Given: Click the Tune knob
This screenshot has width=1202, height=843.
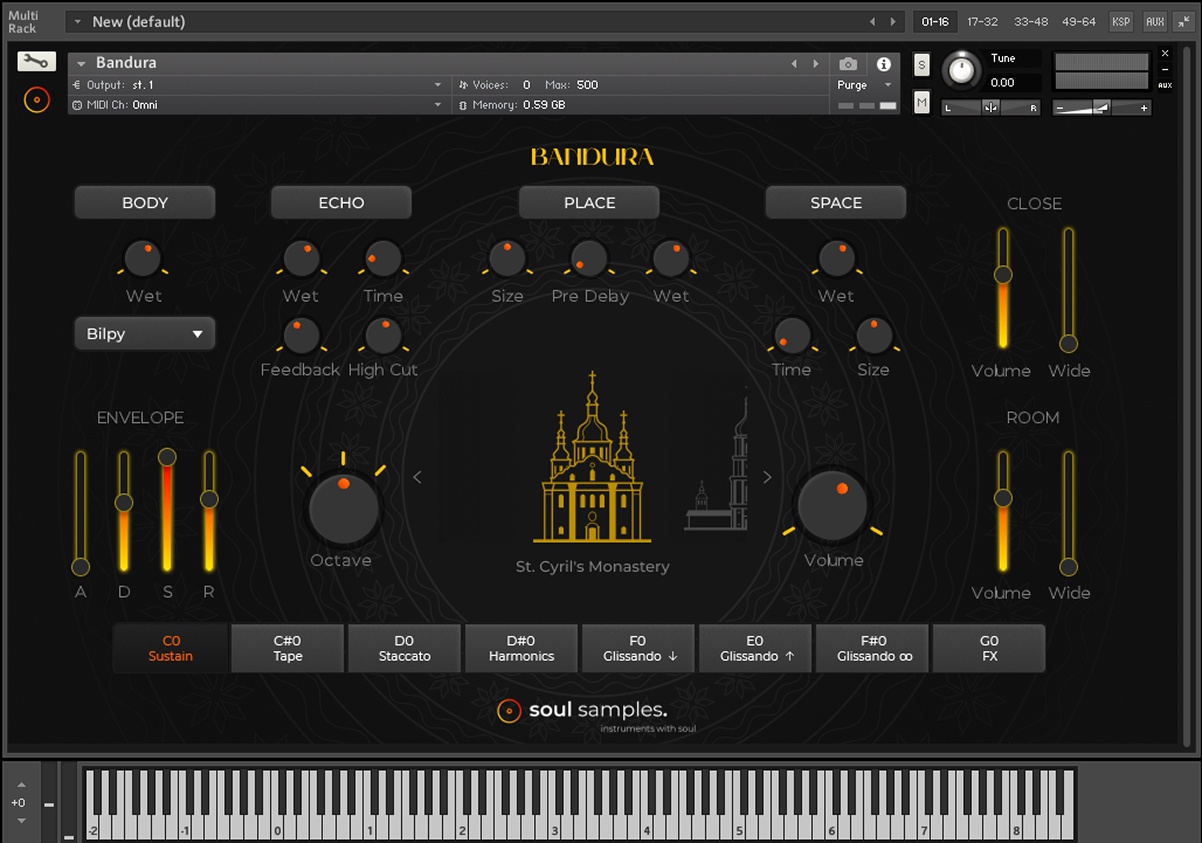Looking at the screenshot, I should (962, 70).
